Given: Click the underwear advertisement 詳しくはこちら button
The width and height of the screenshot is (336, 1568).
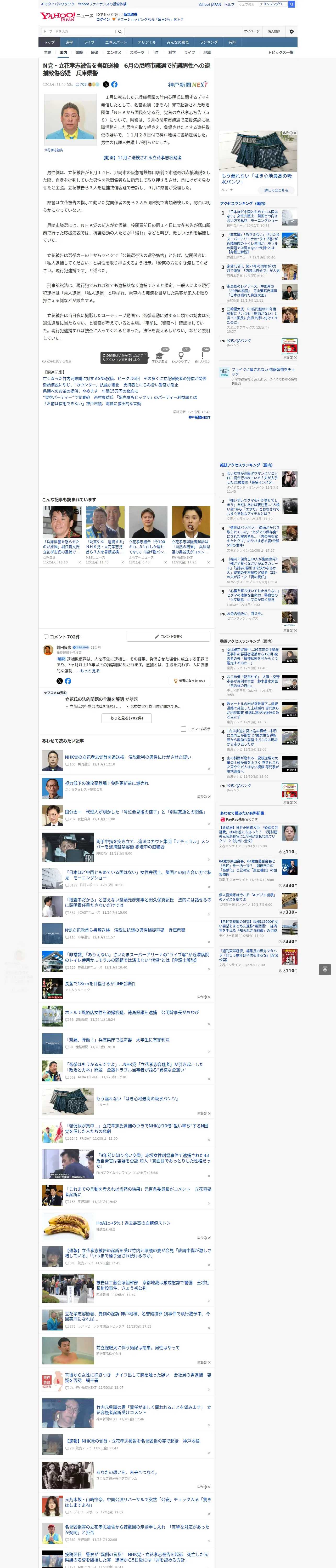Looking at the screenshot, I should coord(276,191).
